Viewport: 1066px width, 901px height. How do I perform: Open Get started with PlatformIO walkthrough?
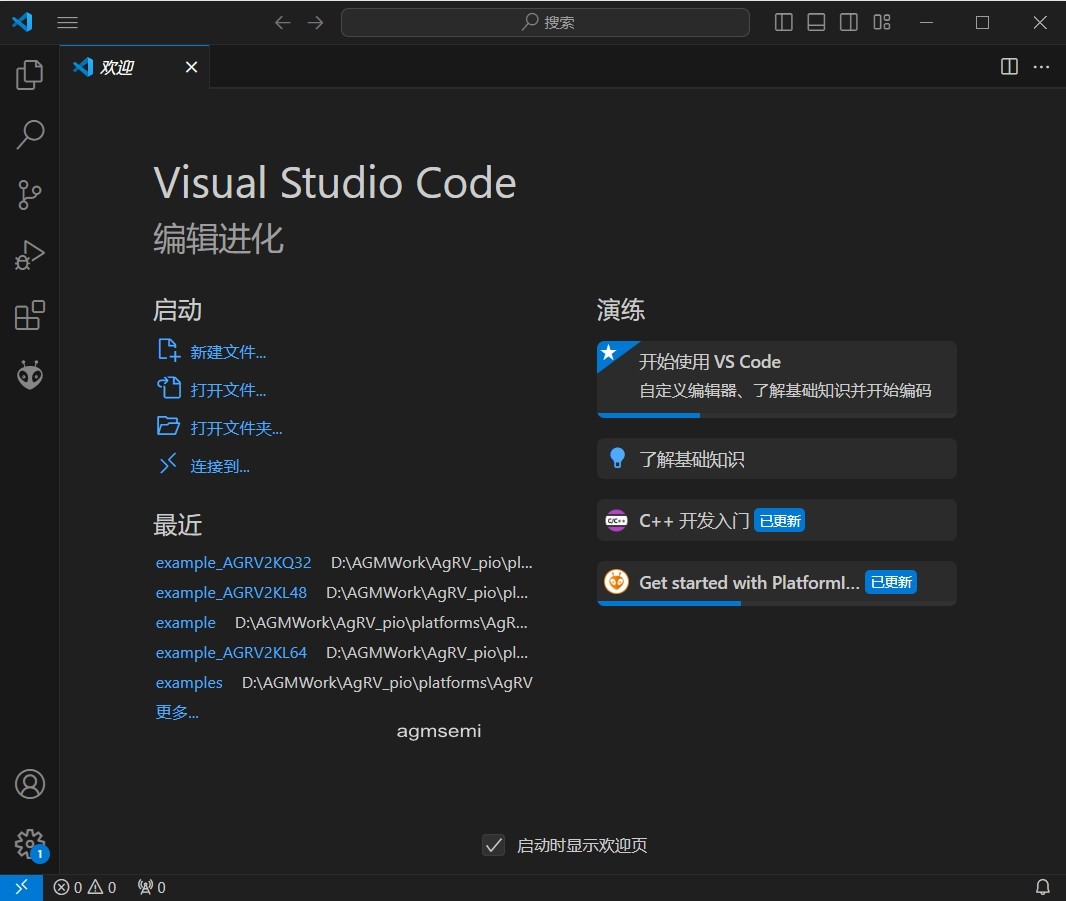click(776, 583)
